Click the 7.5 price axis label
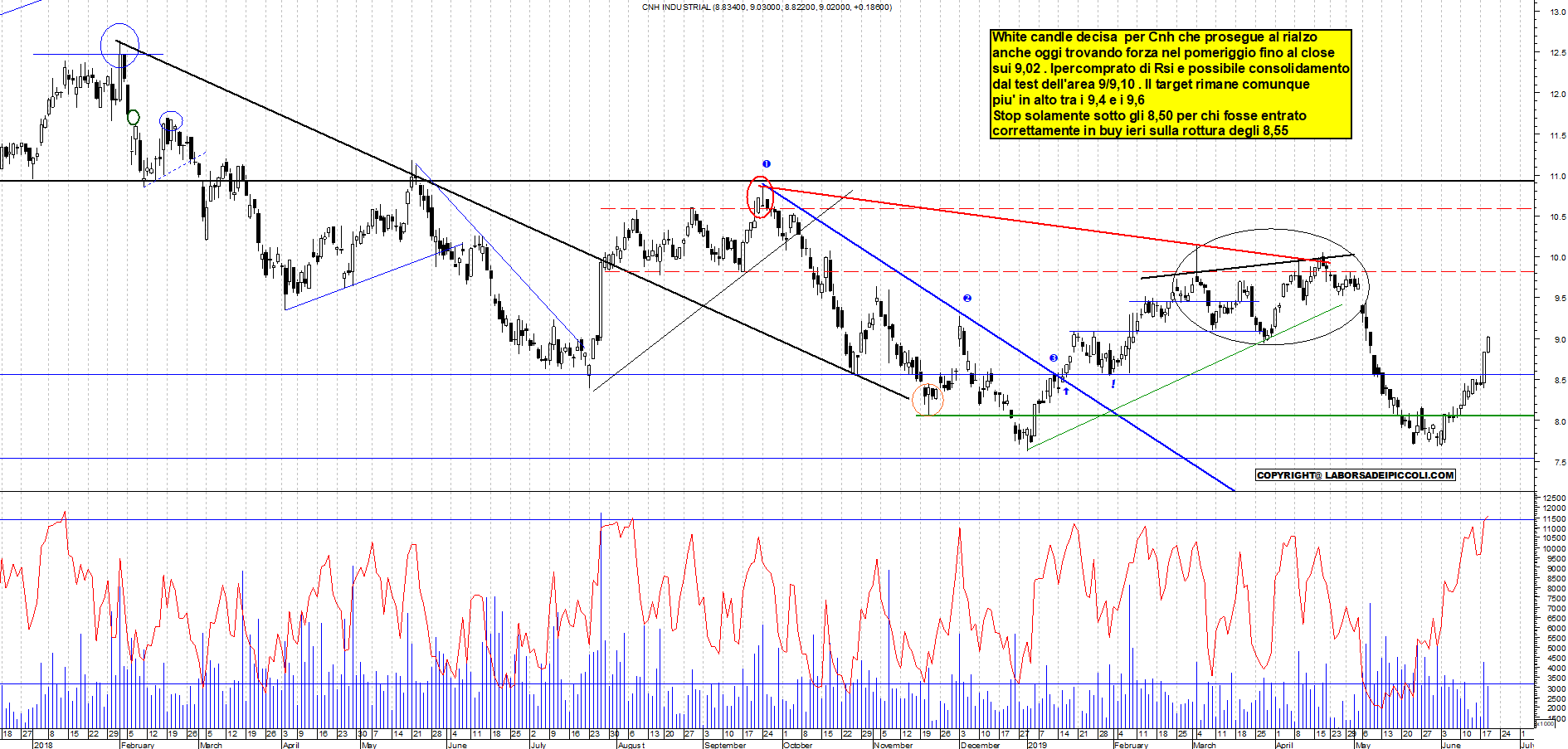 pyautogui.click(x=1560, y=463)
